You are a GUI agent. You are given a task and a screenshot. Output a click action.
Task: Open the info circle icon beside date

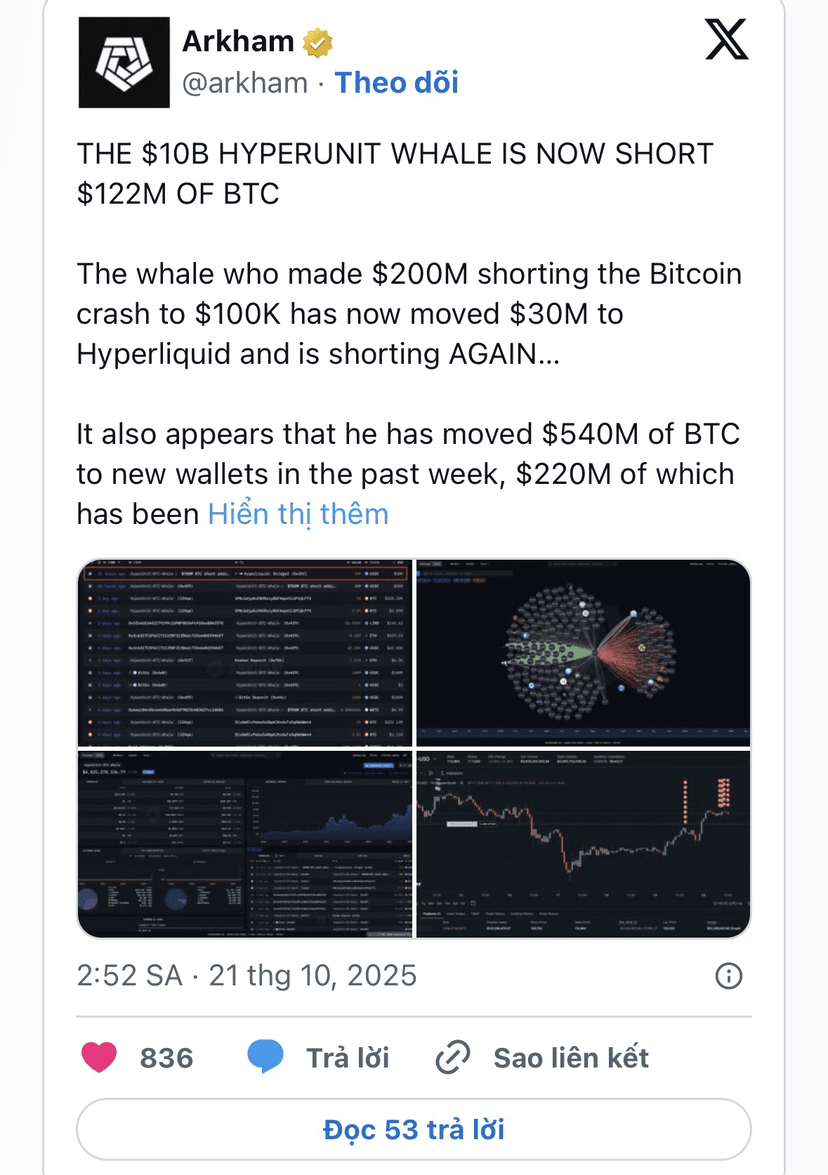click(x=728, y=976)
